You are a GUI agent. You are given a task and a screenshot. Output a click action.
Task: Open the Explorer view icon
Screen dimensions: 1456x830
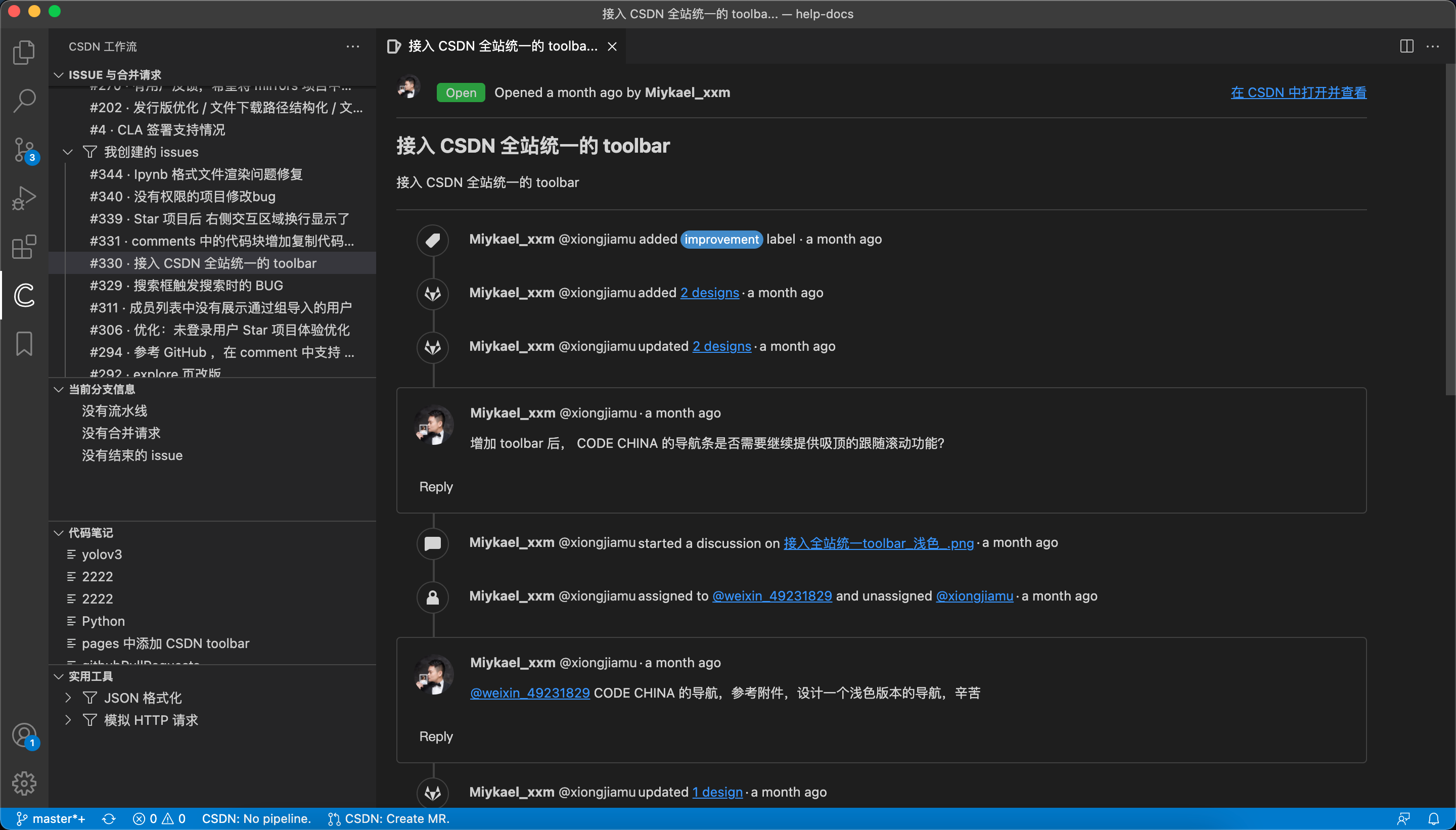click(x=24, y=53)
